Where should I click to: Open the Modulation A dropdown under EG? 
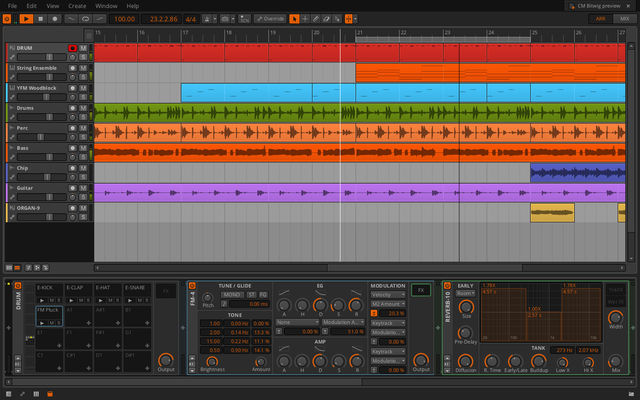tap(343, 322)
